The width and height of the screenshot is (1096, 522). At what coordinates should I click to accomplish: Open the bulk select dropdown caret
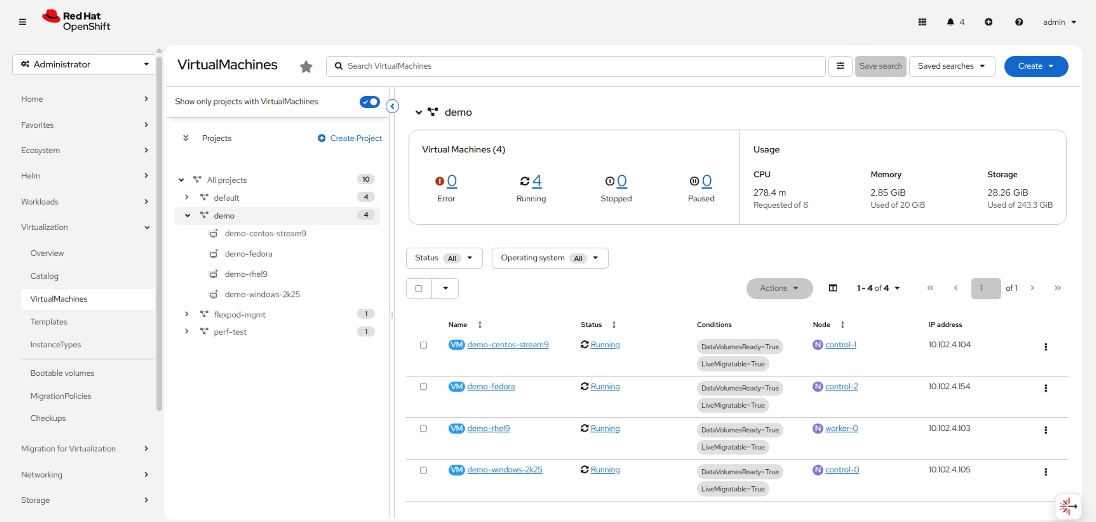tap(445, 288)
